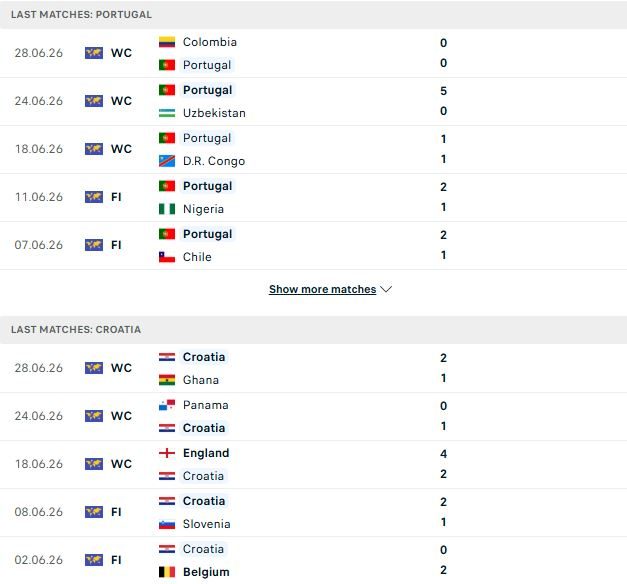627x584 pixels.
Task: Click the Belgium flag icon
Action: coord(167,572)
